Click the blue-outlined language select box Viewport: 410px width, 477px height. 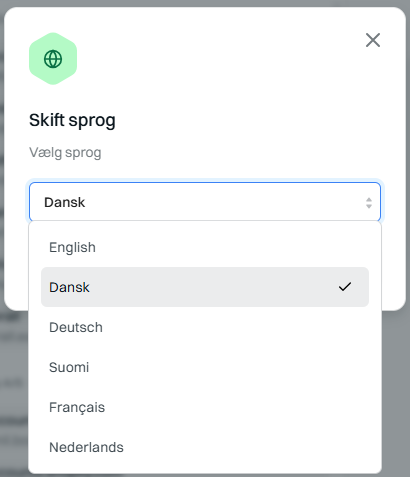click(x=205, y=202)
